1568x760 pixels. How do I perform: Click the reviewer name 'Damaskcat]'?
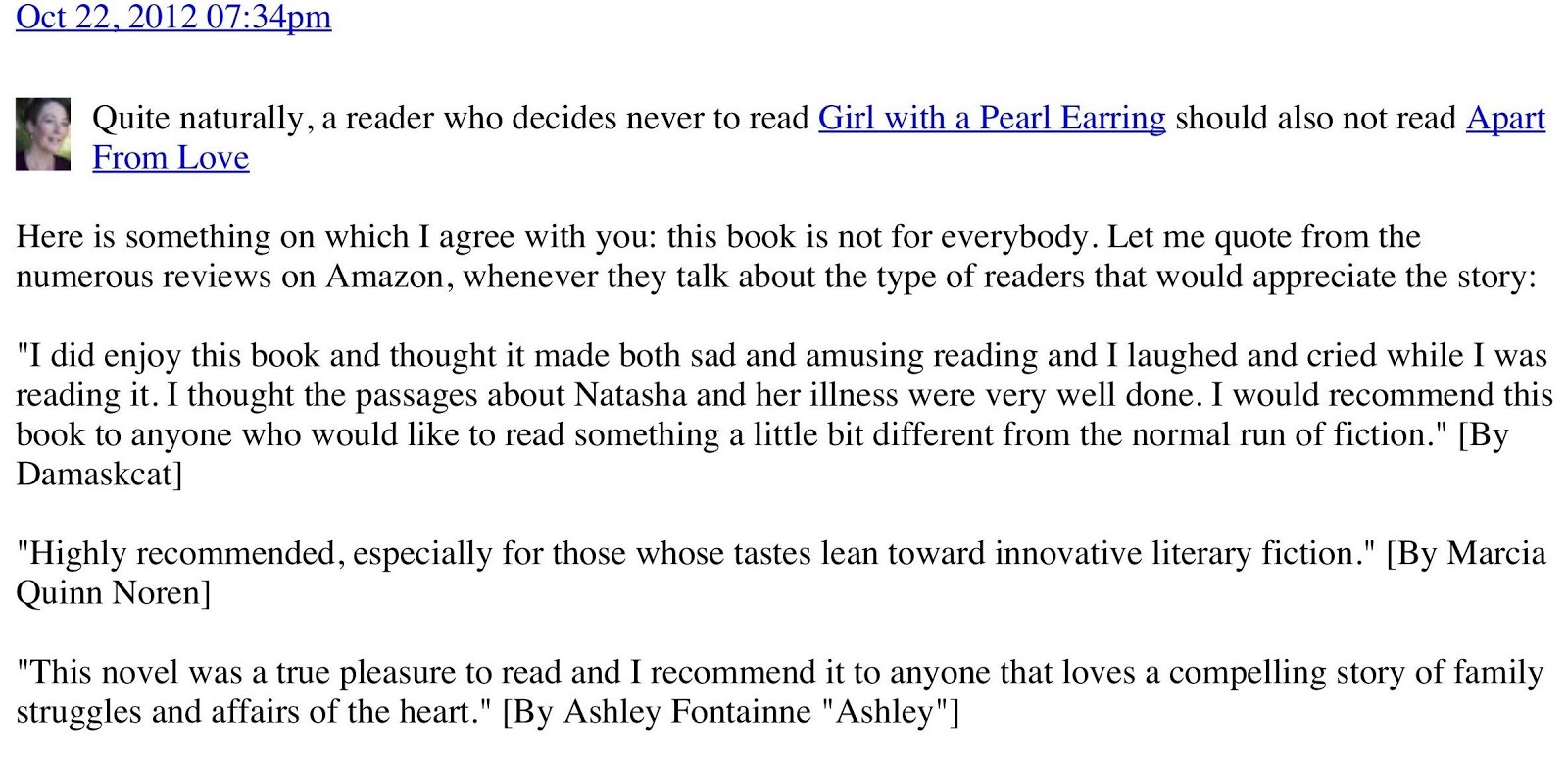pyautogui.click(x=99, y=475)
